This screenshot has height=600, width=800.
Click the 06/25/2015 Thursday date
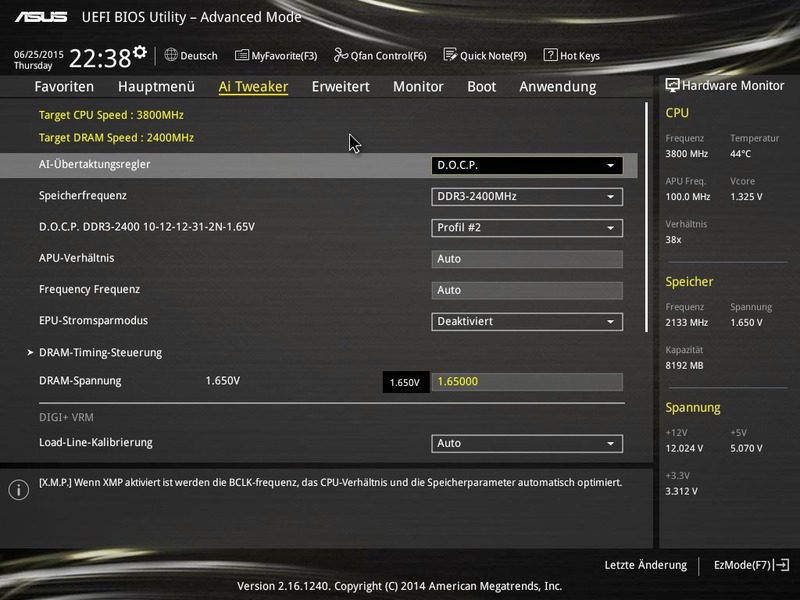(39, 60)
